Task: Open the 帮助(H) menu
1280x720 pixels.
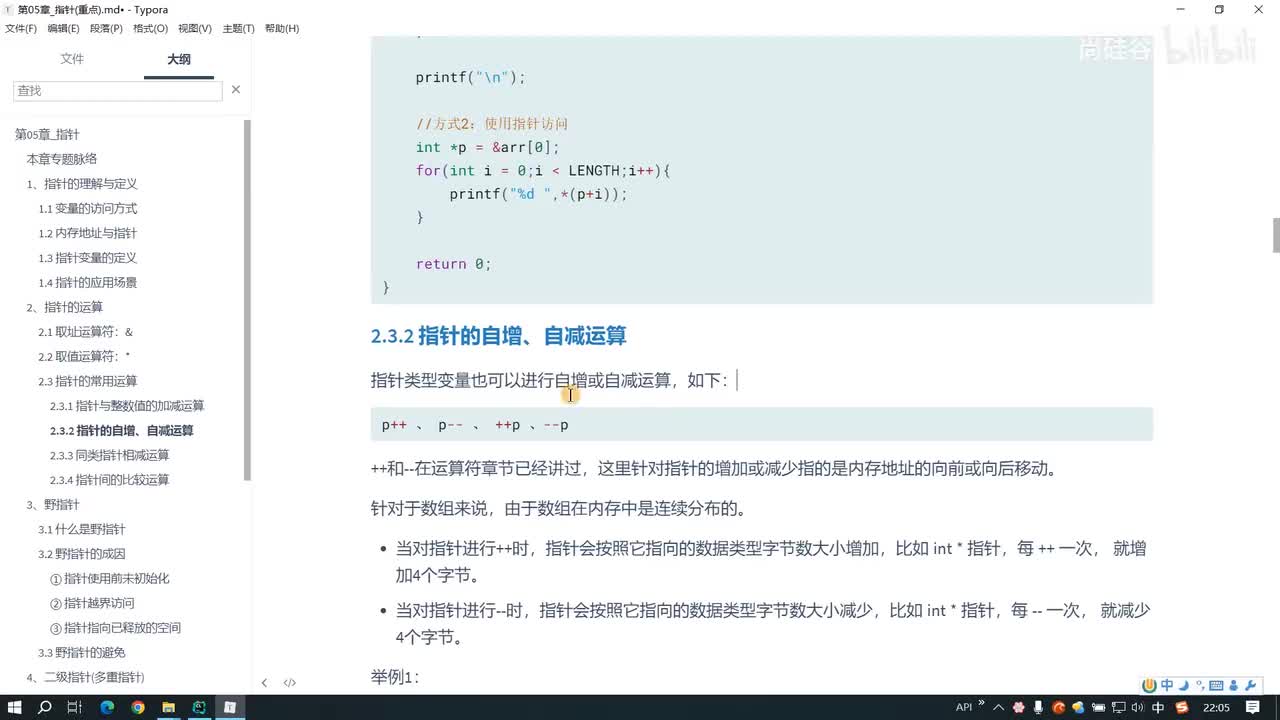Action: [x=282, y=29]
